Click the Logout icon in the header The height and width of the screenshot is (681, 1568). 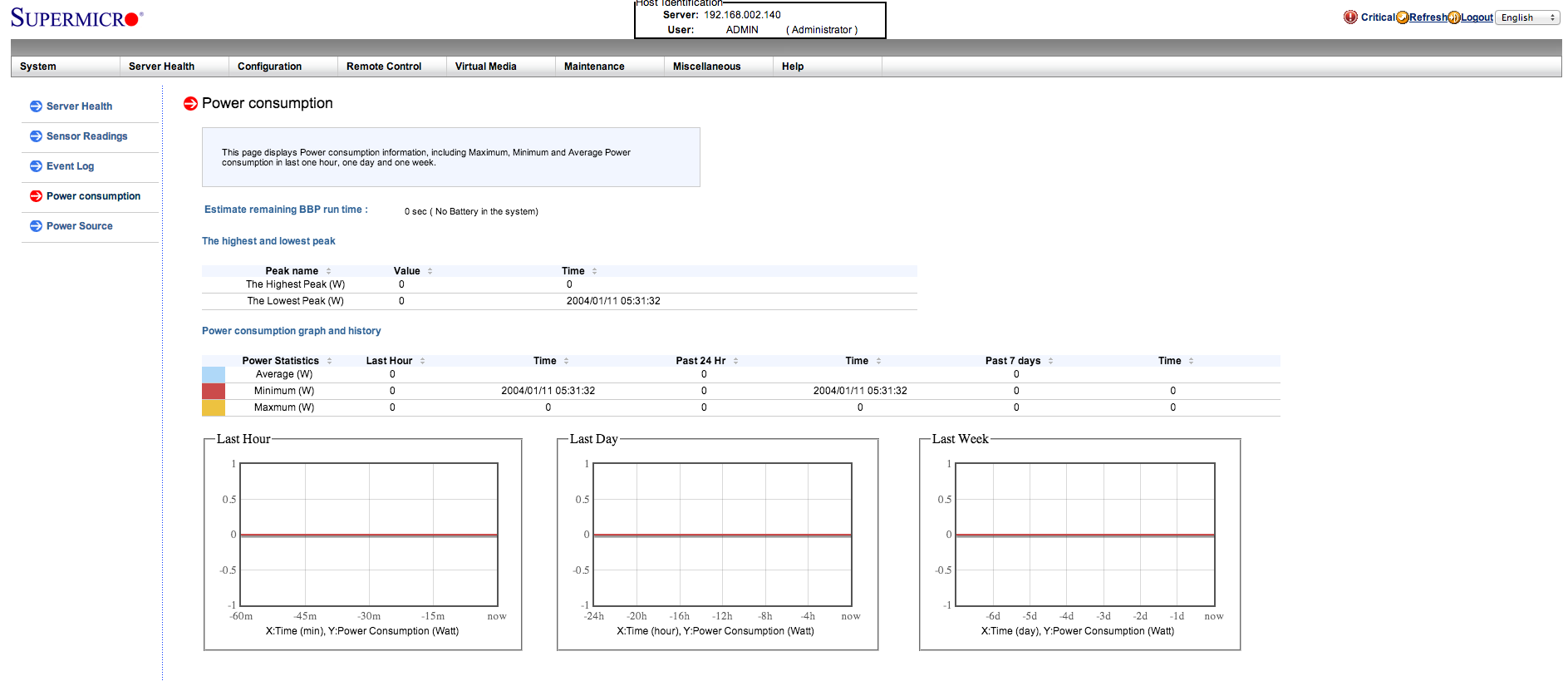click(1454, 17)
